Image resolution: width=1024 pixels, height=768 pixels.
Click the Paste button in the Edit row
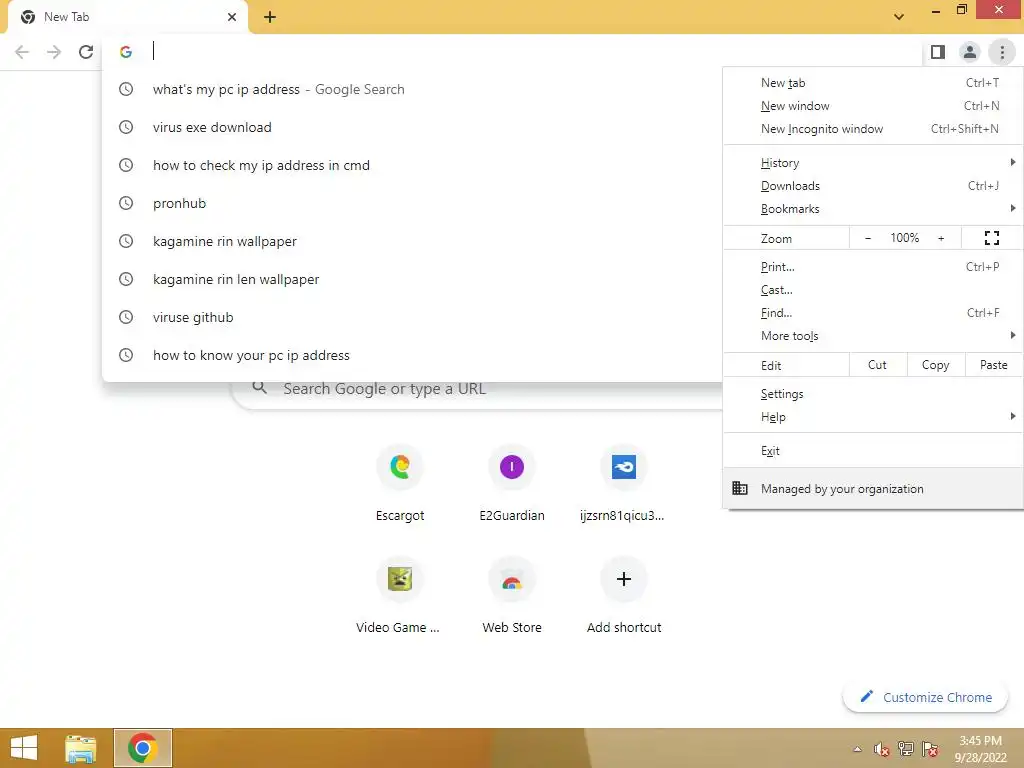(x=993, y=365)
